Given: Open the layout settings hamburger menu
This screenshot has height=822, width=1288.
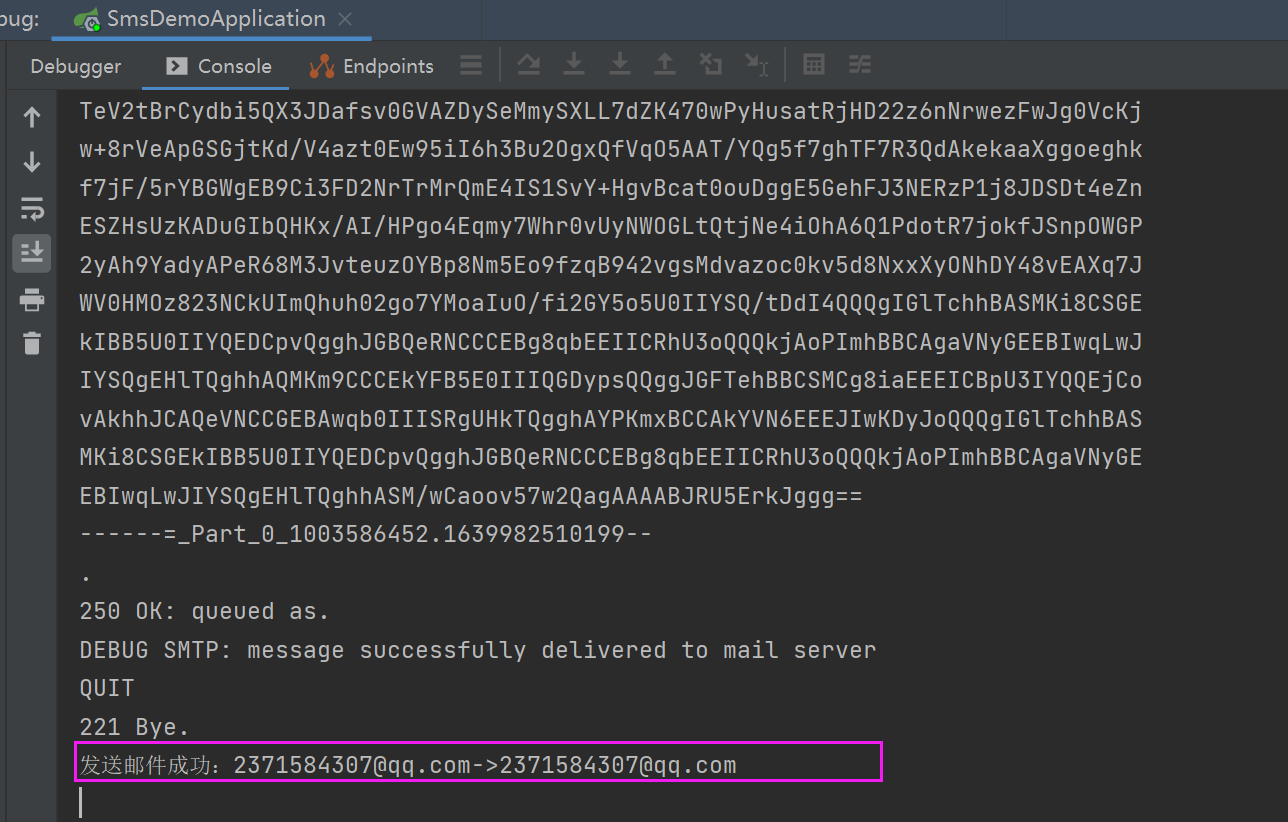Looking at the screenshot, I should click(471, 66).
